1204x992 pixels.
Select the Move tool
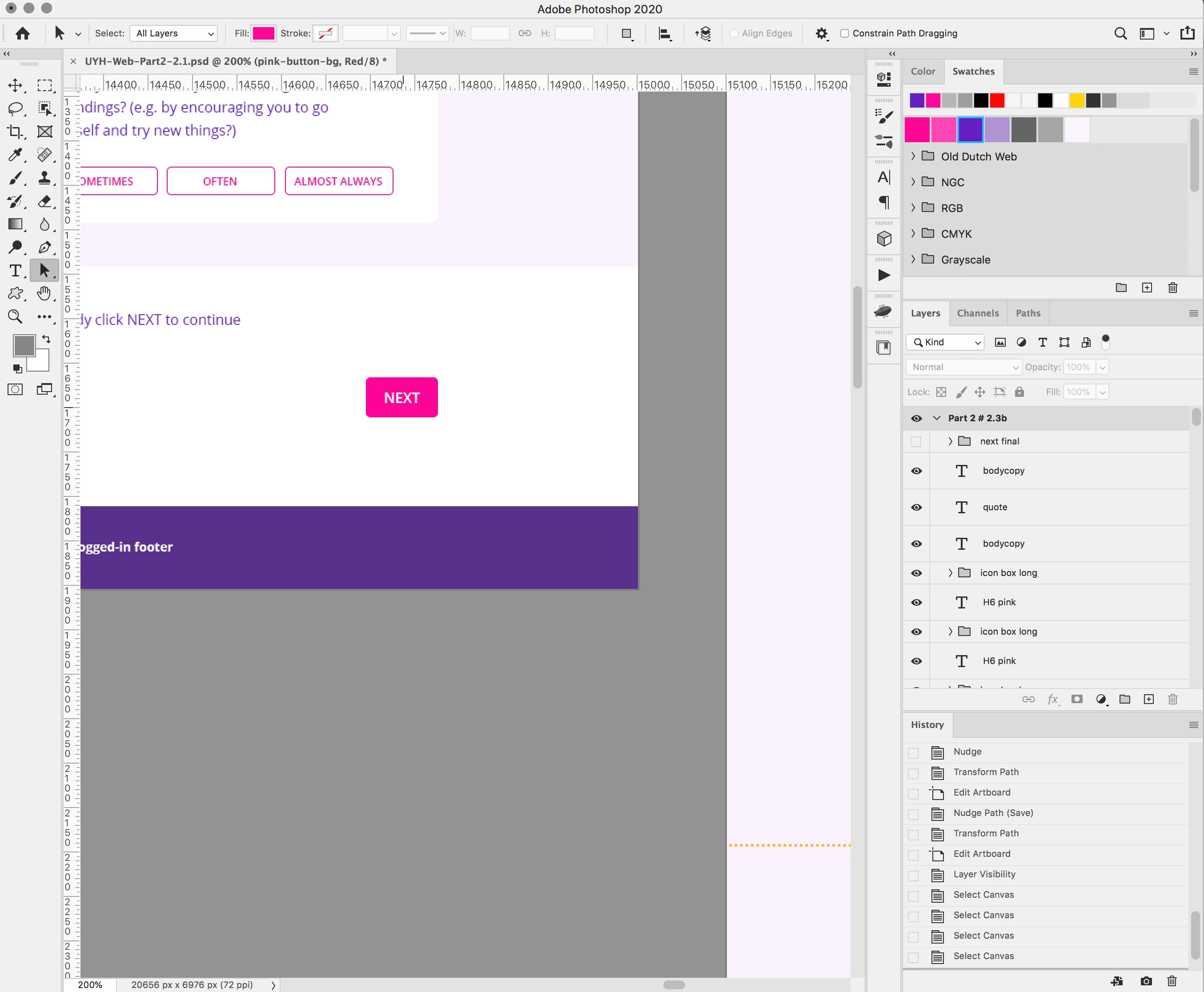(x=16, y=86)
